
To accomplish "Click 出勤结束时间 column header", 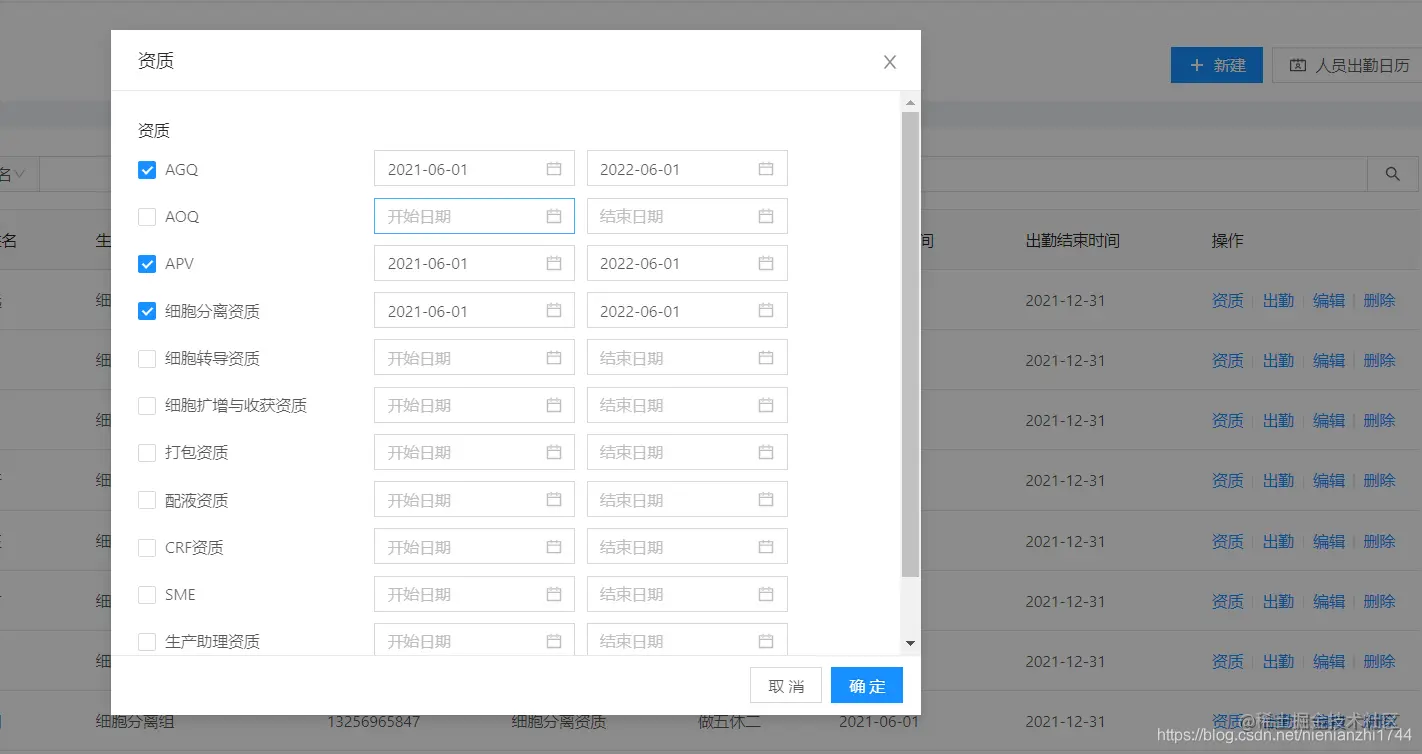I will pyautogui.click(x=1073, y=241).
